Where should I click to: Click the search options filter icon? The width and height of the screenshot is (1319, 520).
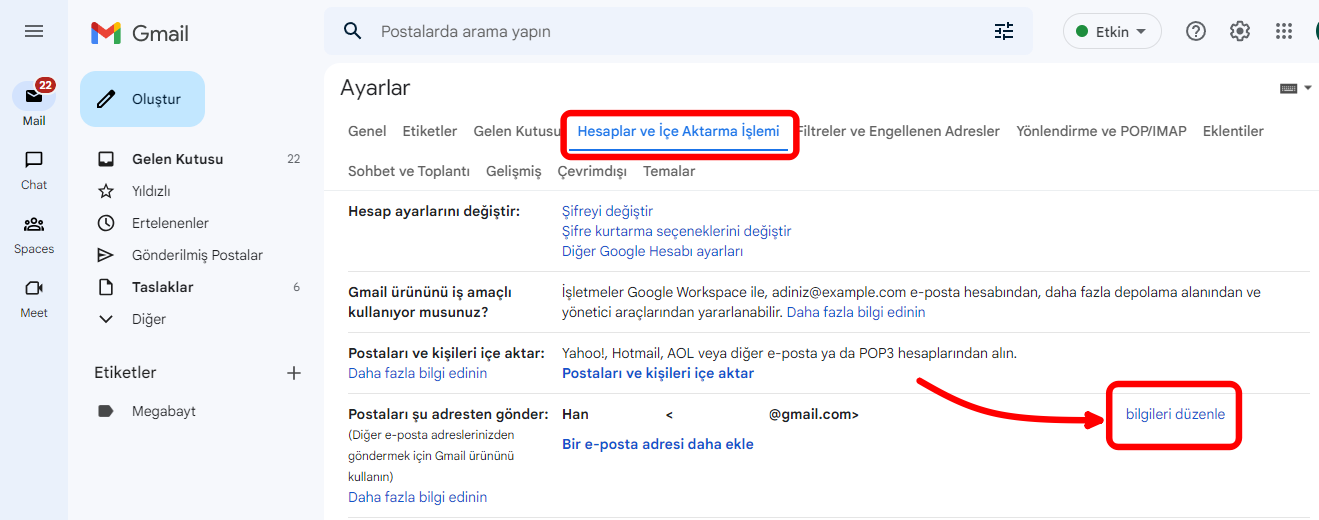1004,31
